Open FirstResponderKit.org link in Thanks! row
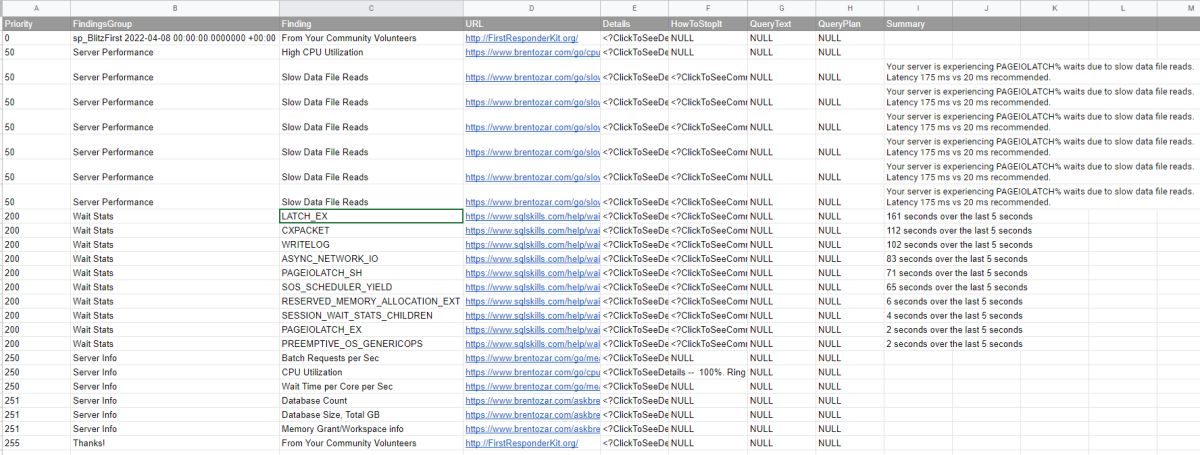Image resolution: width=1200 pixels, height=455 pixels. coord(522,443)
